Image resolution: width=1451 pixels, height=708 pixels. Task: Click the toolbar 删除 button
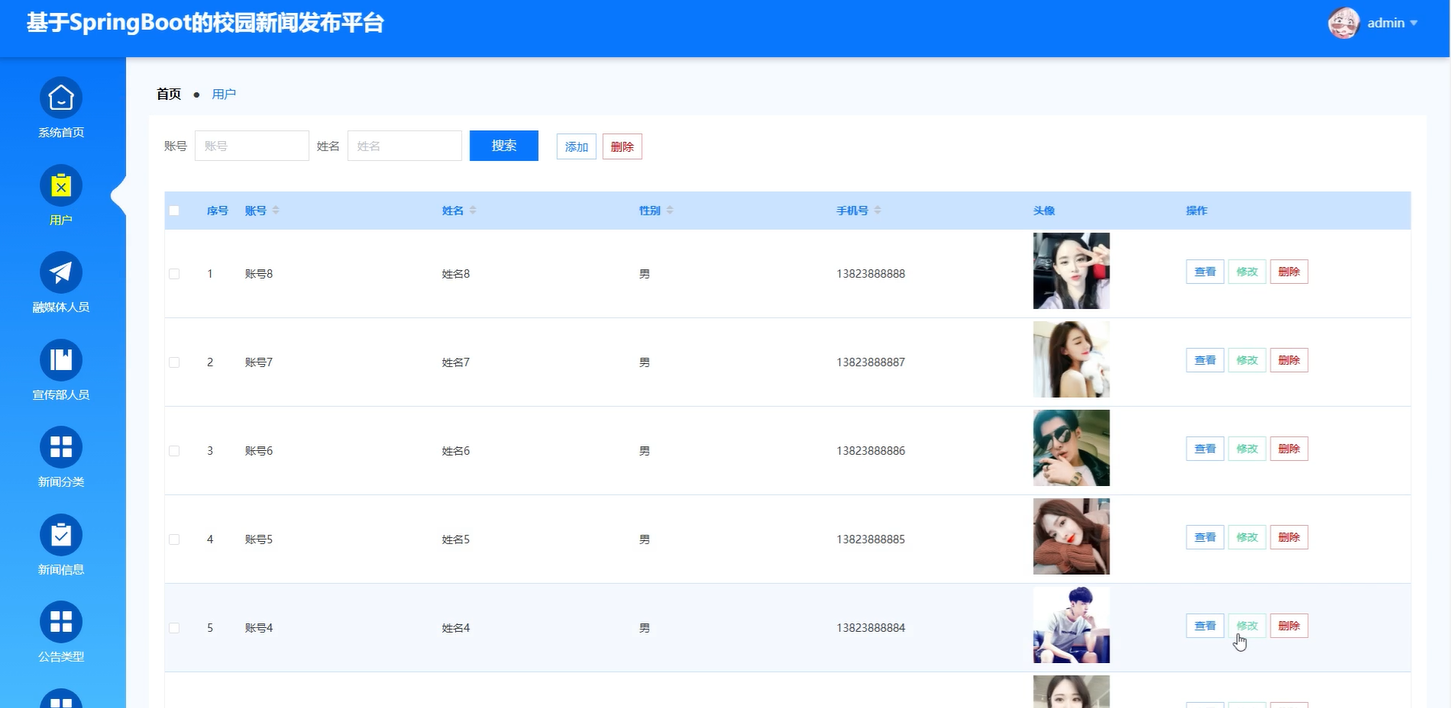pos(622,147)
